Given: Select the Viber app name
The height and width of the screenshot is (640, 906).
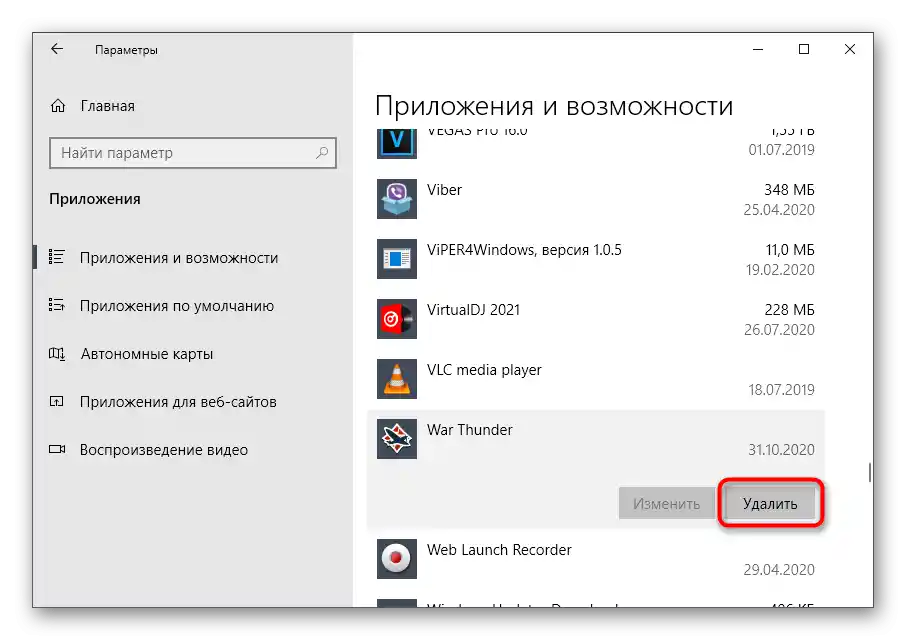Looking at the screenshot, I should [444, 190].
